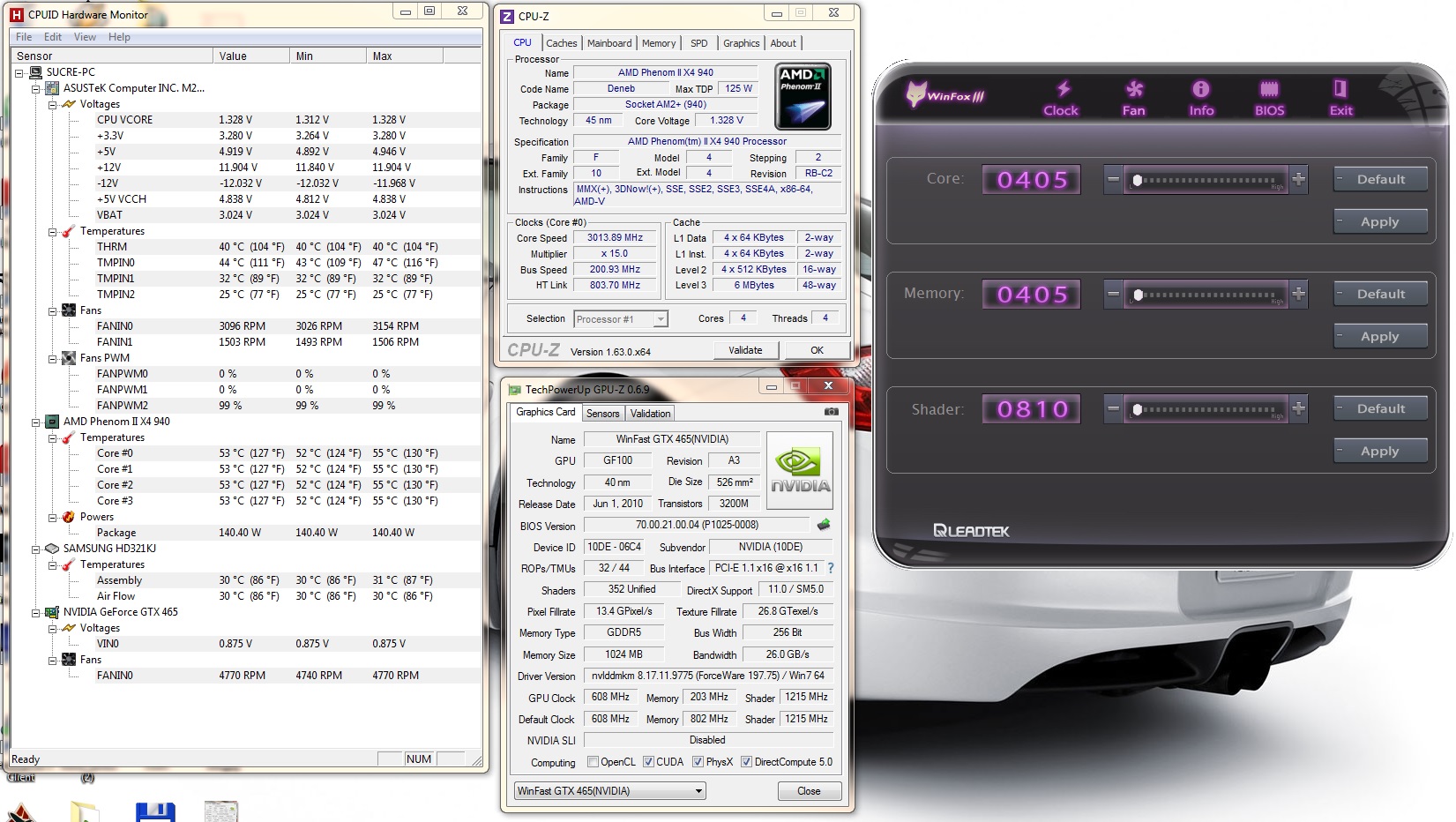Collapse the ASUSTeK Computer INC. node
1456x822 pixels.
pos(36,88)
